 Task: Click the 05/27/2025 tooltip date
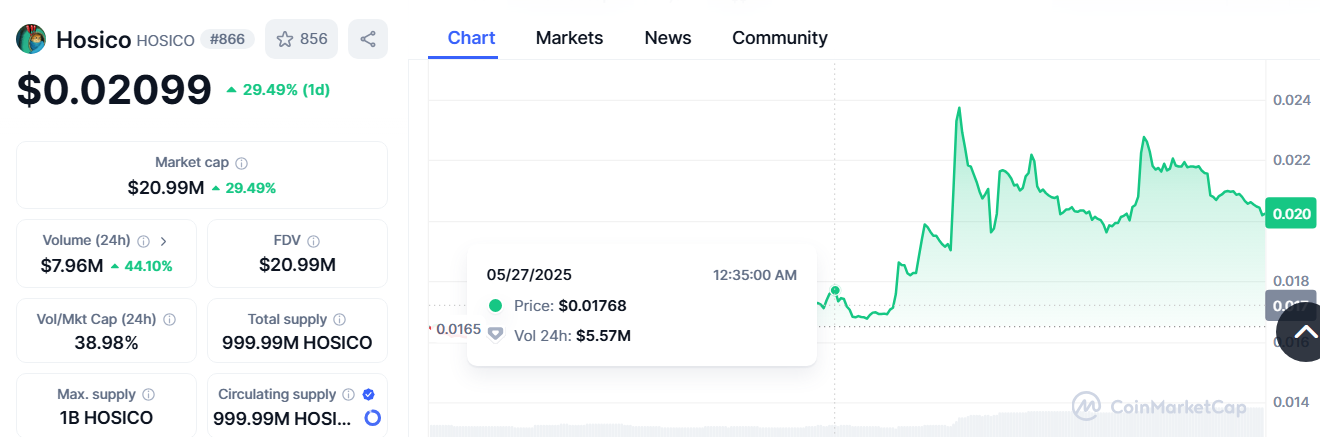pos(529,275)
